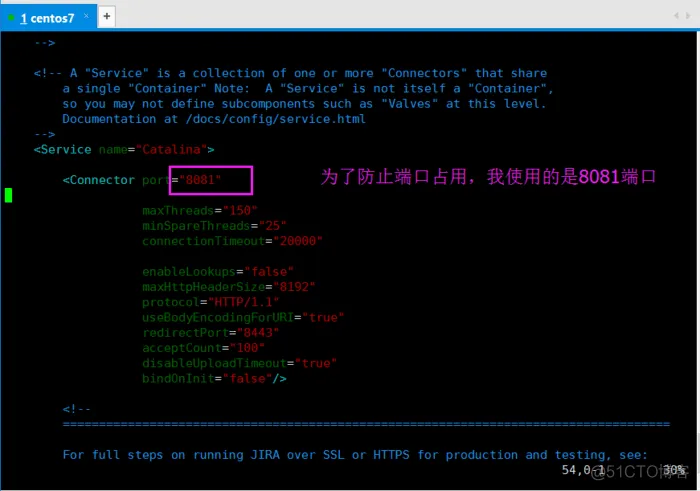Click the green connection status dot on the centos7 tab
The width and height of the screenshot is (700, 491).
click(12, 18)
